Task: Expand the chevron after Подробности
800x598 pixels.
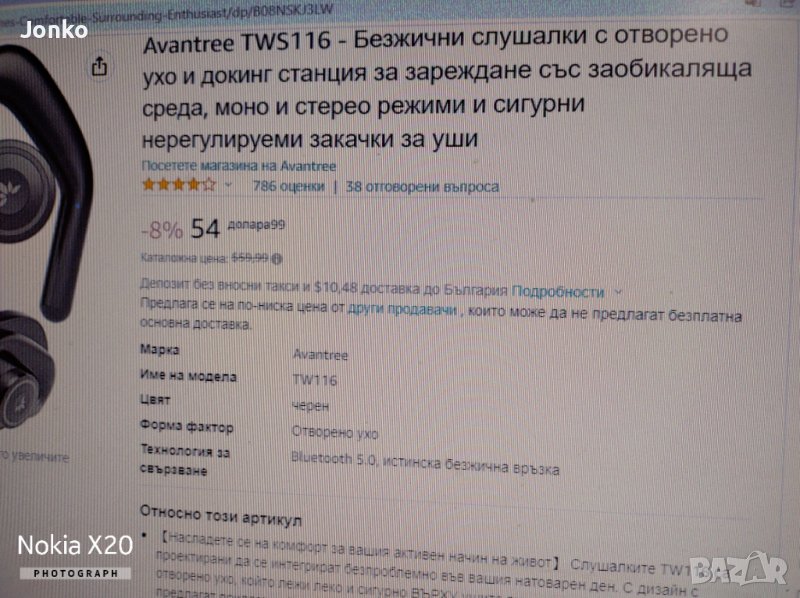Action: coord(618,292)
